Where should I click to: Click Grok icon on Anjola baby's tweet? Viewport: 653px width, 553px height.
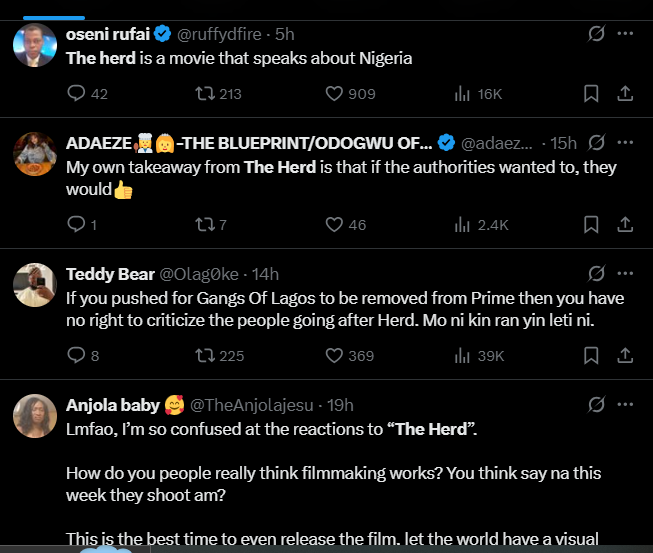(597, 405)
